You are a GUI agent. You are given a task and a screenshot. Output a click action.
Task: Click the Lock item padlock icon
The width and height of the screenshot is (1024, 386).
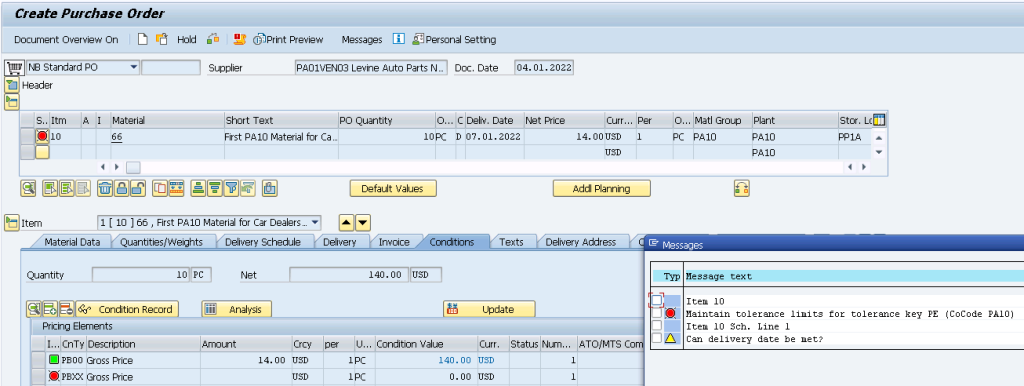[x=121, y=189]
